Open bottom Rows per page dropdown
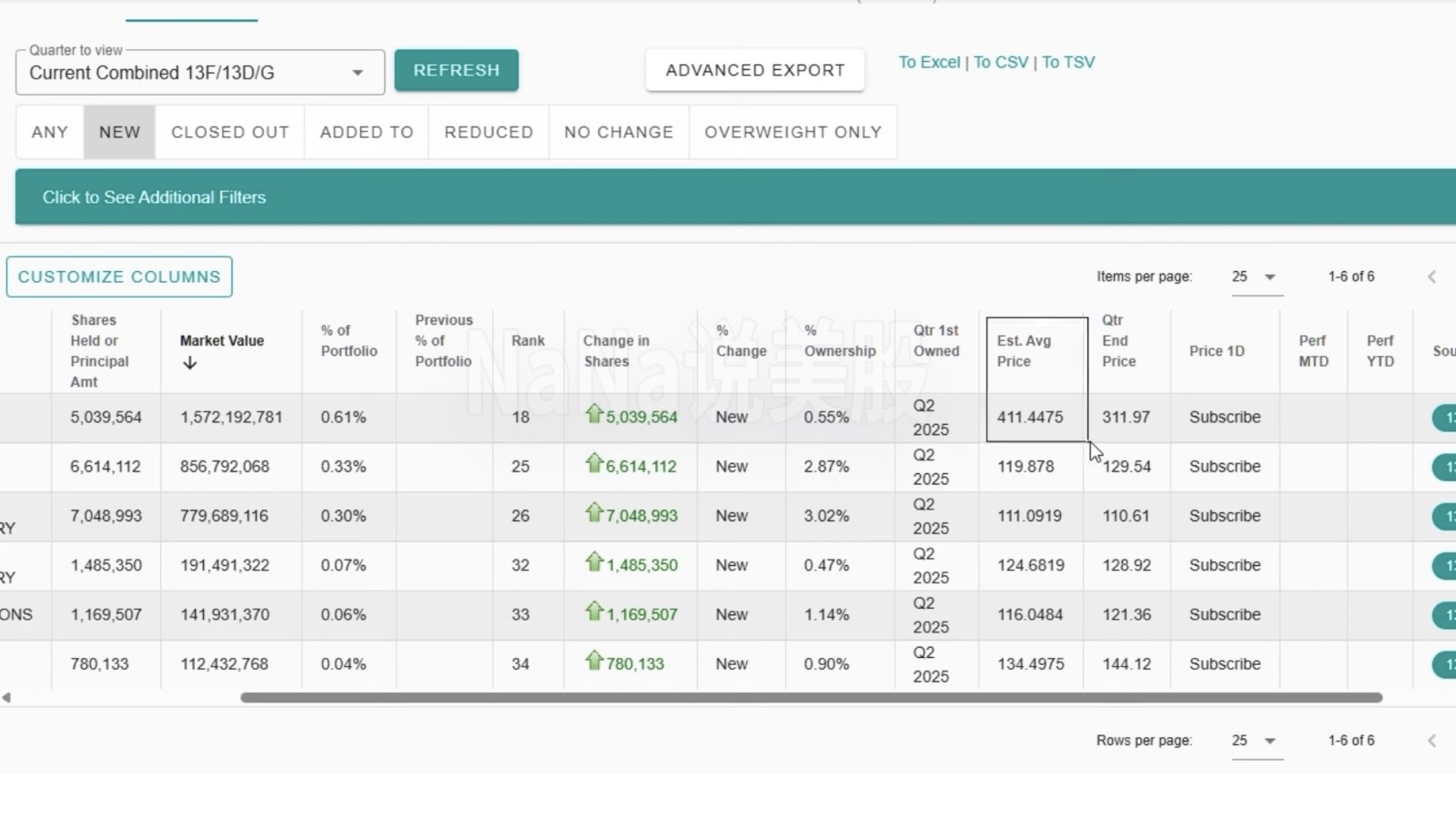Viewport: 1456px width, 818px height. point(1256,741)
